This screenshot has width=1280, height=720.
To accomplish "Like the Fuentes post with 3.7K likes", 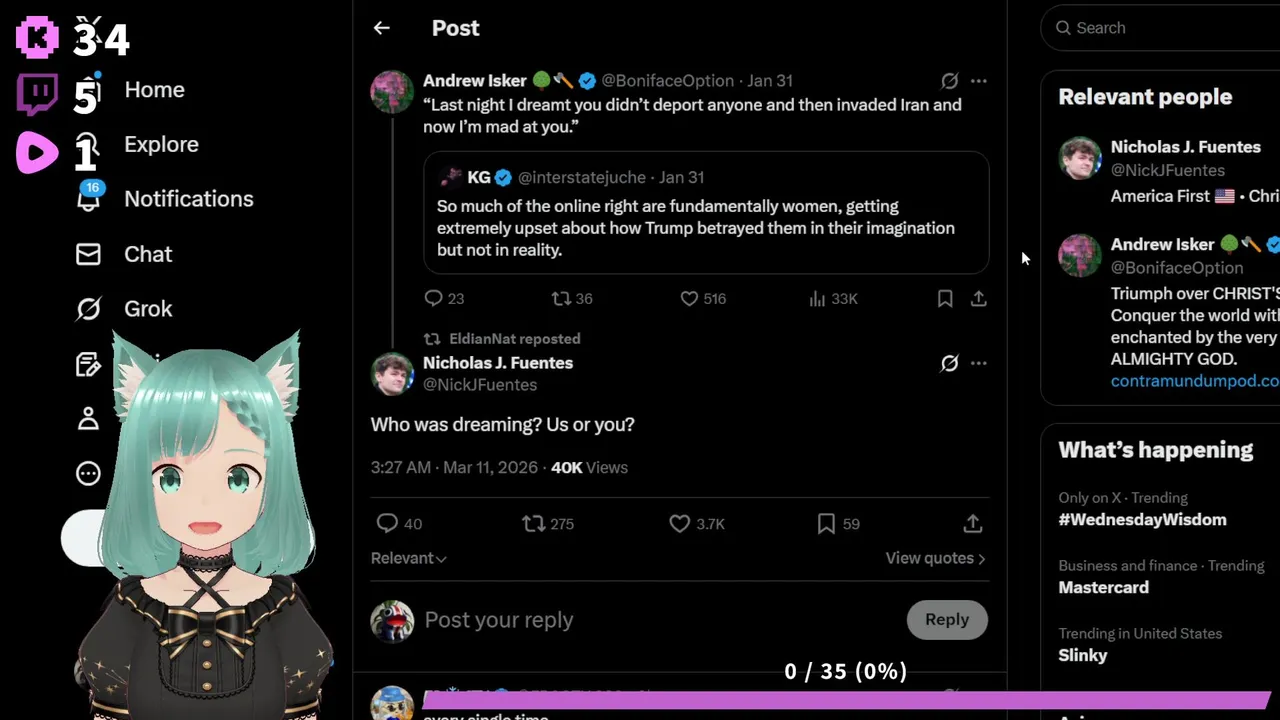I will point(680,523).
